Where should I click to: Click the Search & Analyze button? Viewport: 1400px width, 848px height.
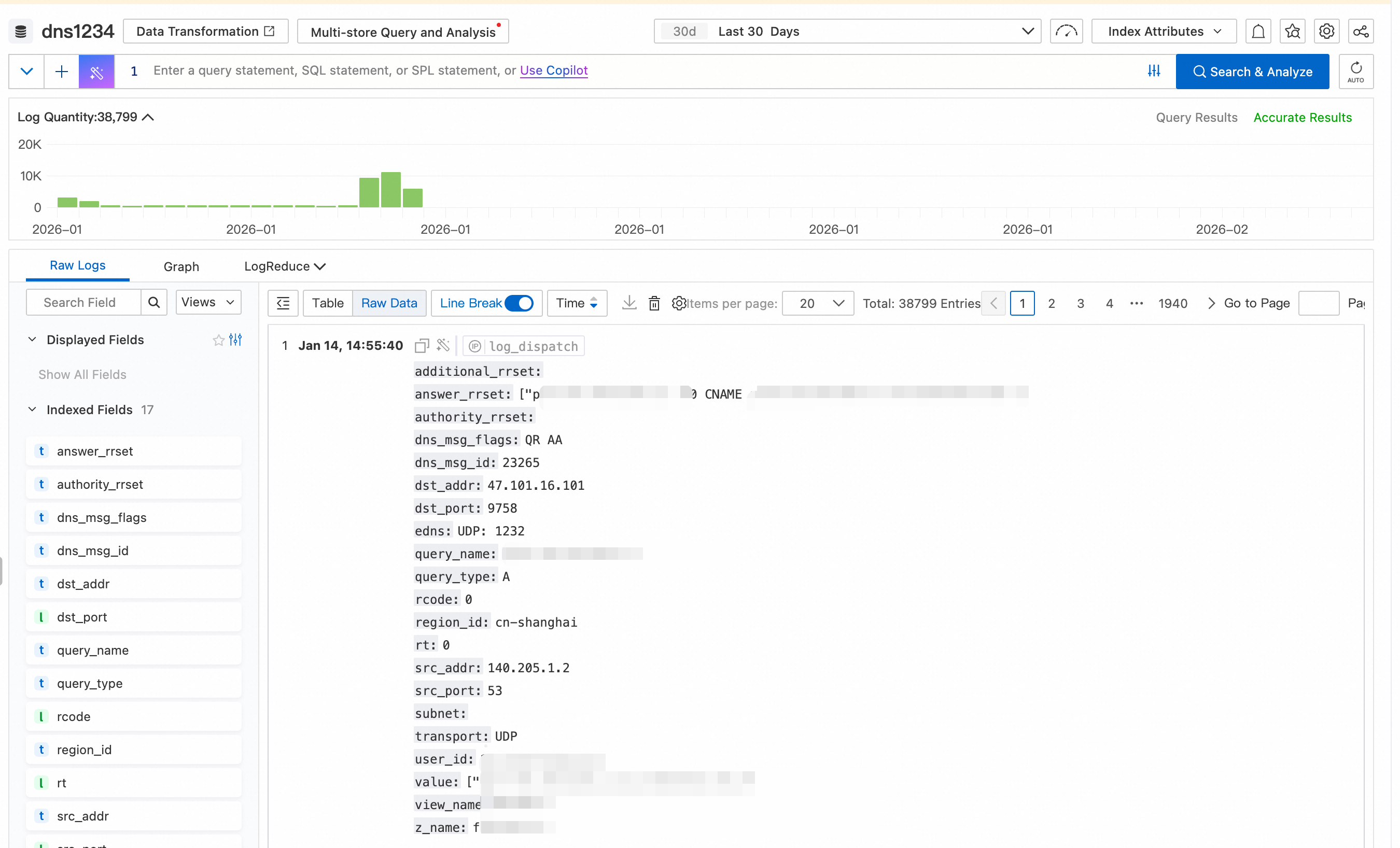(x=1252, y=72)
